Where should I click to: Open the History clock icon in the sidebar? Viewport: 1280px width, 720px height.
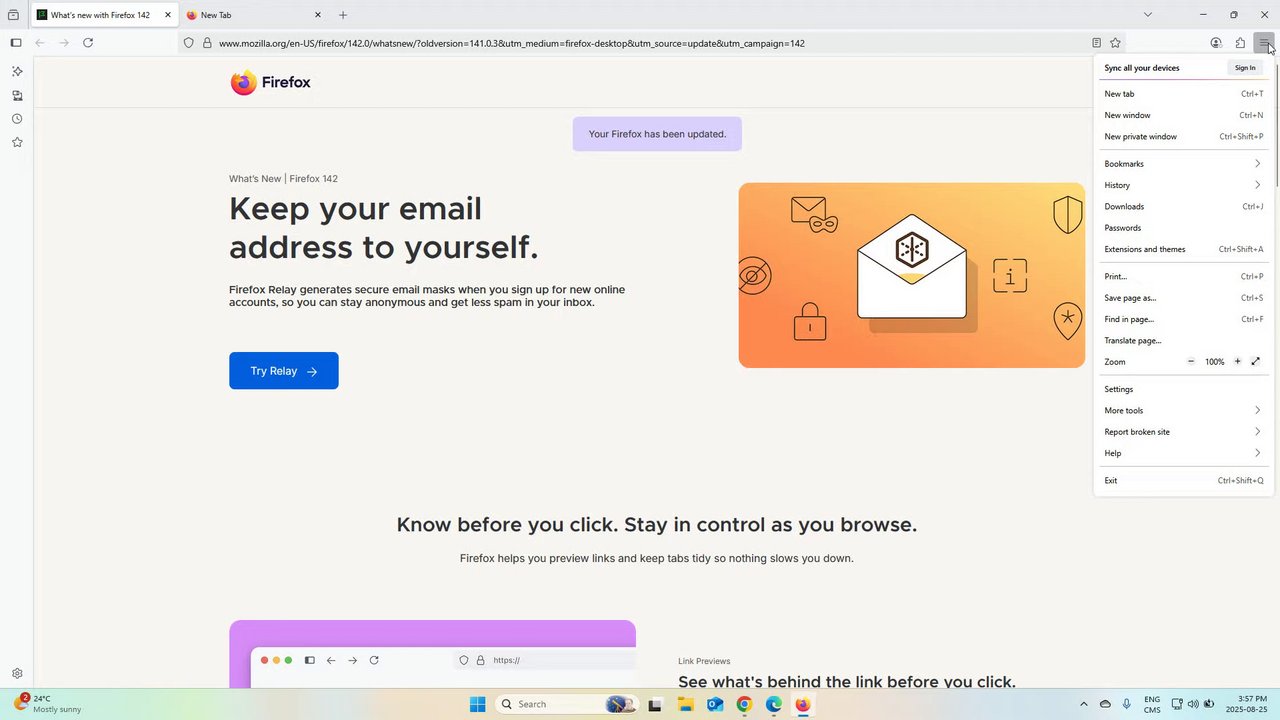coord(17,119)
